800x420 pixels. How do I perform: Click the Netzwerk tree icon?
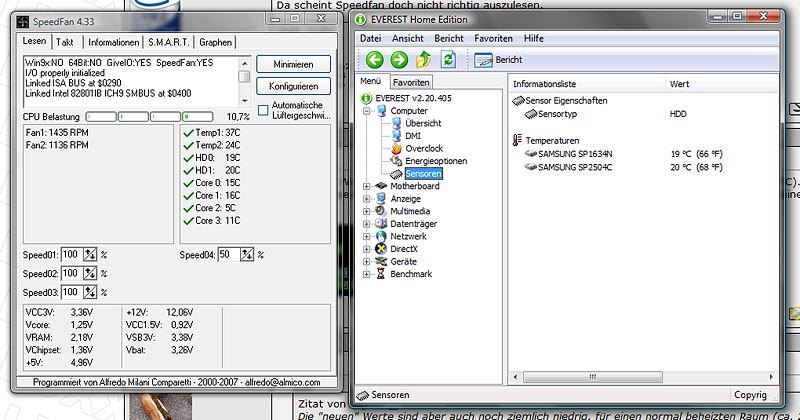pos(381,236)
